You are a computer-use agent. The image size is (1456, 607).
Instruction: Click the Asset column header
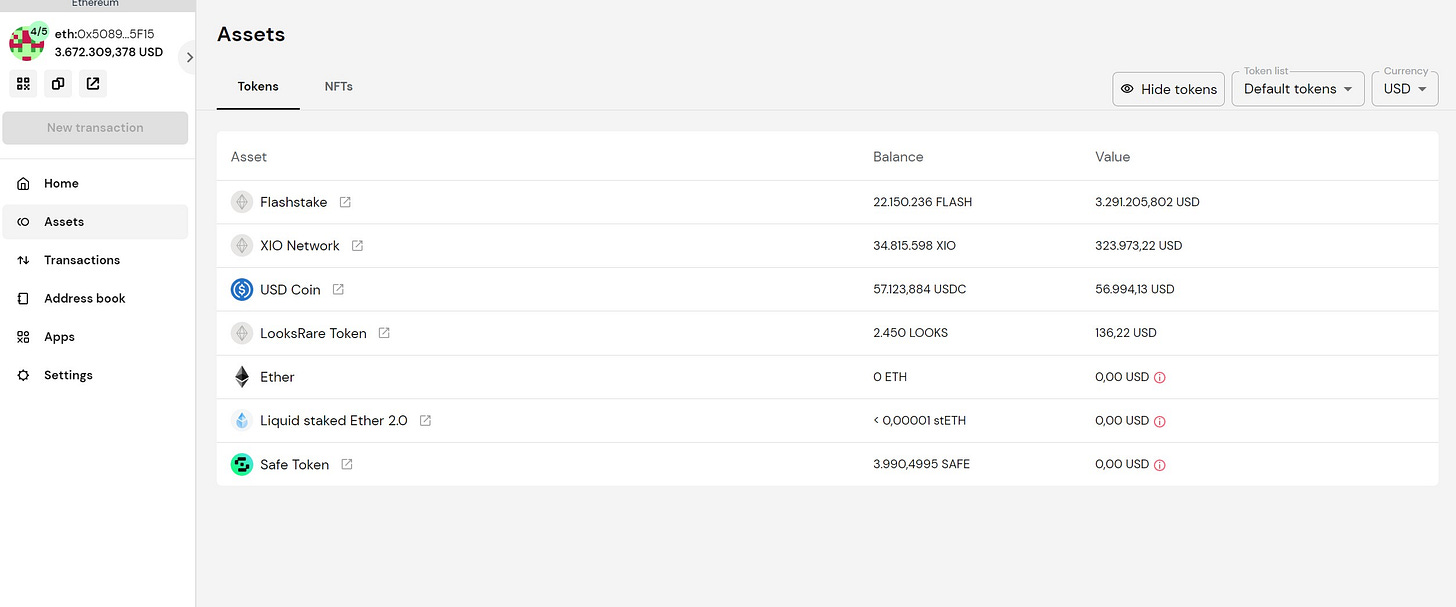[x=249, y=157]
